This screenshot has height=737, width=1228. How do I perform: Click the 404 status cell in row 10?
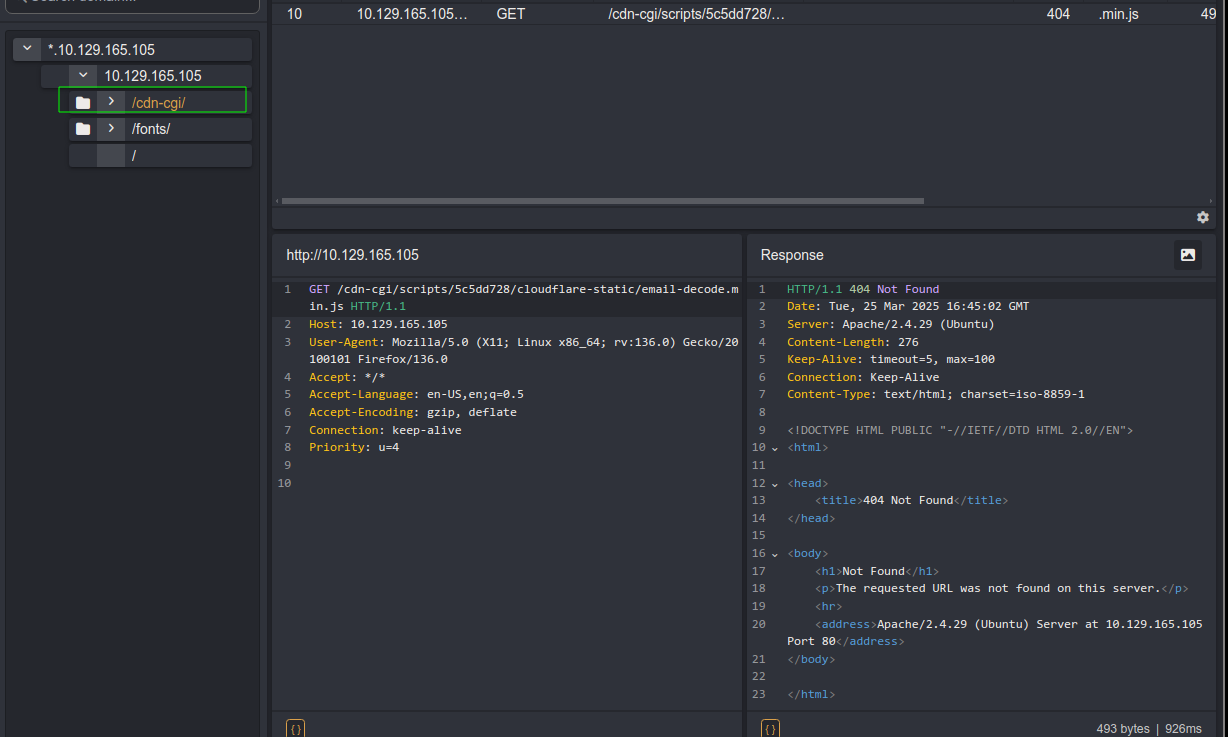point(1058,14)
